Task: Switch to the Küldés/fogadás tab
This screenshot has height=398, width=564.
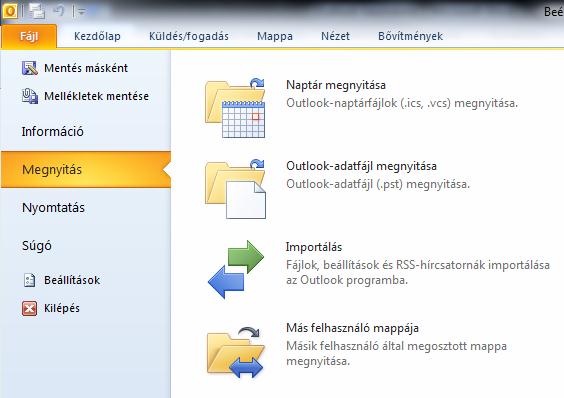Action: coord(189,36)
